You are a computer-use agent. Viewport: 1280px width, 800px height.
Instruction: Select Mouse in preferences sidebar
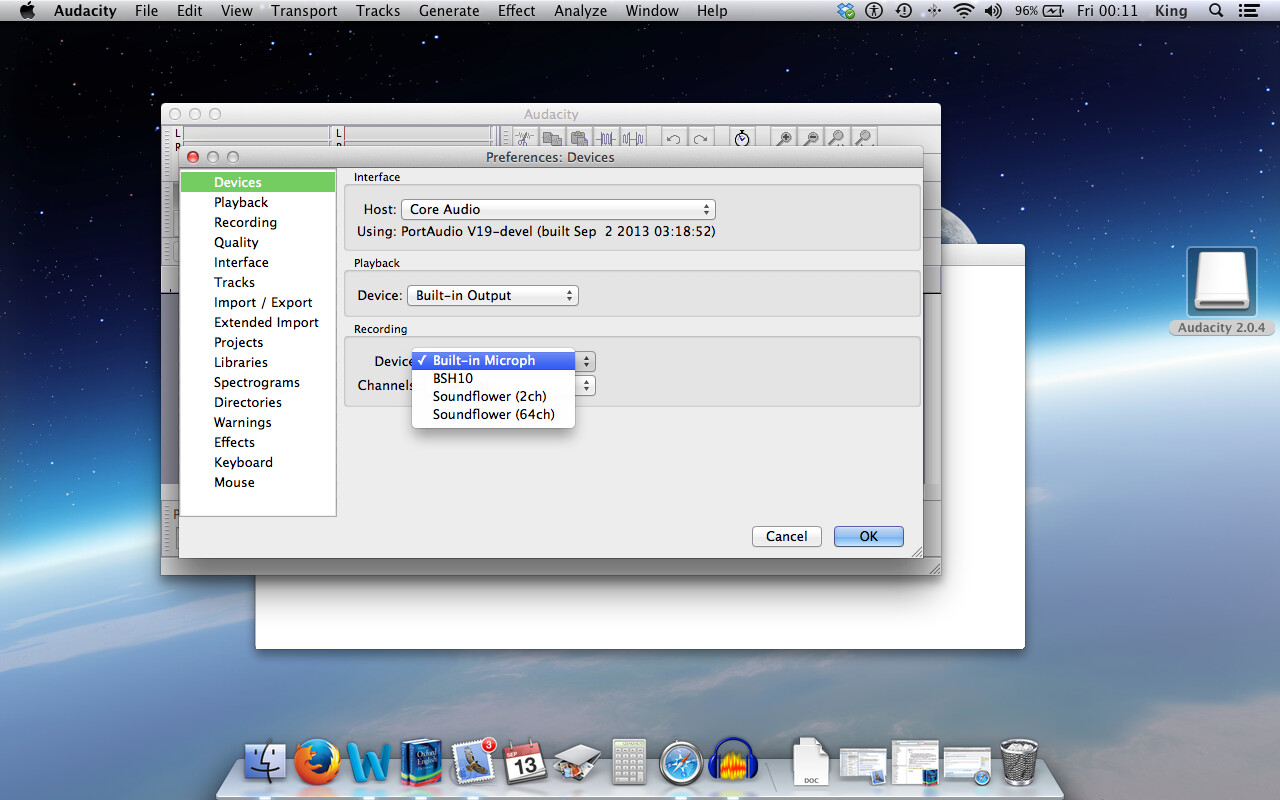click(x=258, y=482)
